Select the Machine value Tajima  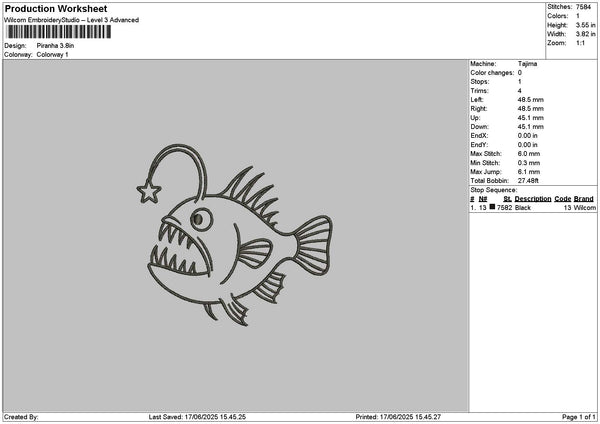coord(527,64)
